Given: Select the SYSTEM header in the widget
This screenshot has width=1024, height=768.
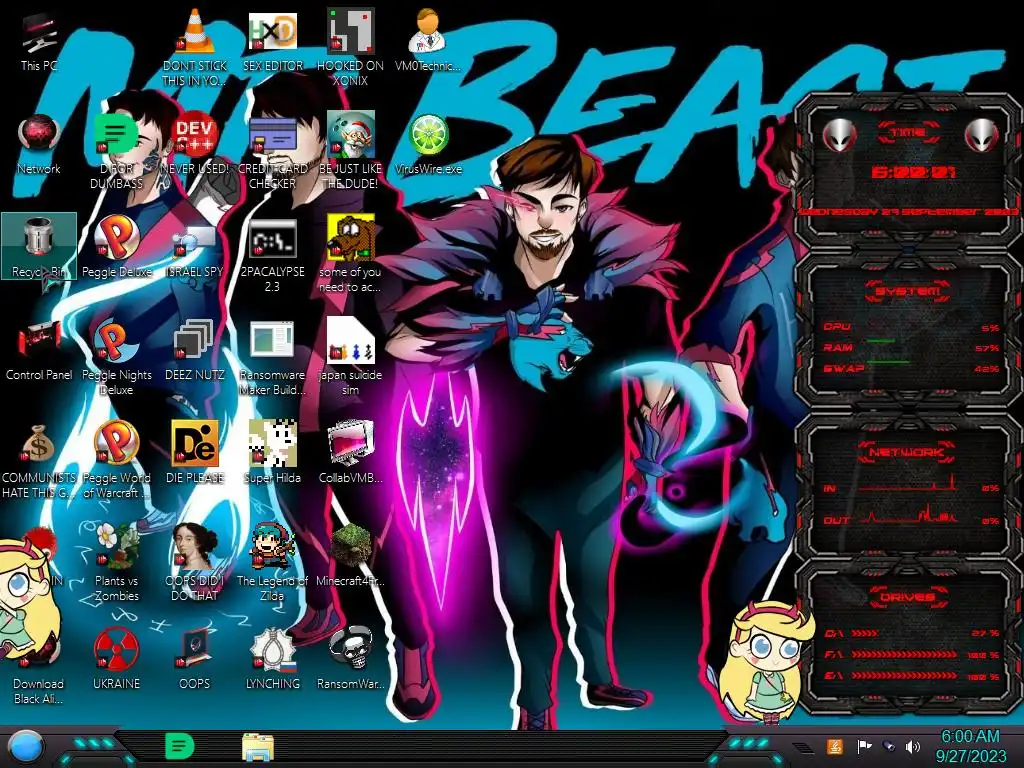Looking at the screenshot, I should pyautogui.click(x=908, y=291).
